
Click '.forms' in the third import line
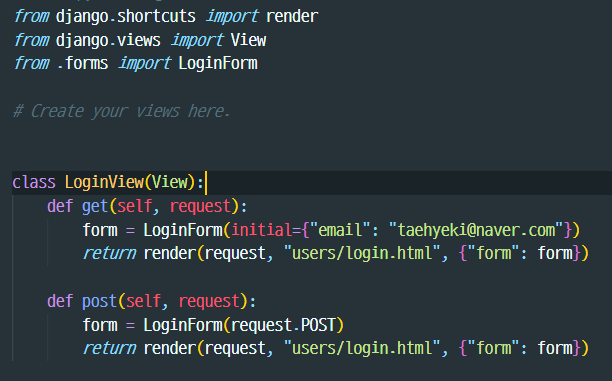pyautogui.click(x=82, y=64)
